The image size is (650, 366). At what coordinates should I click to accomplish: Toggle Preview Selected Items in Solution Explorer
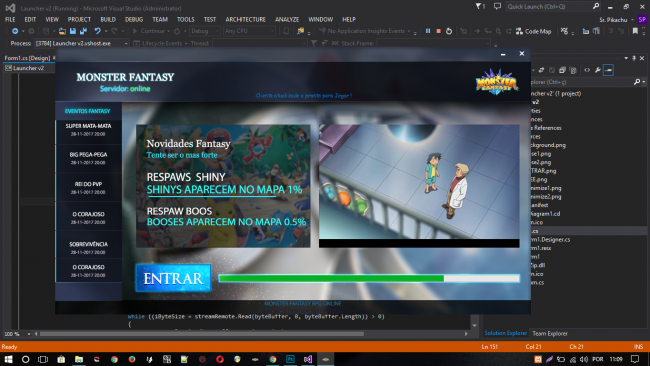[608, 70]
